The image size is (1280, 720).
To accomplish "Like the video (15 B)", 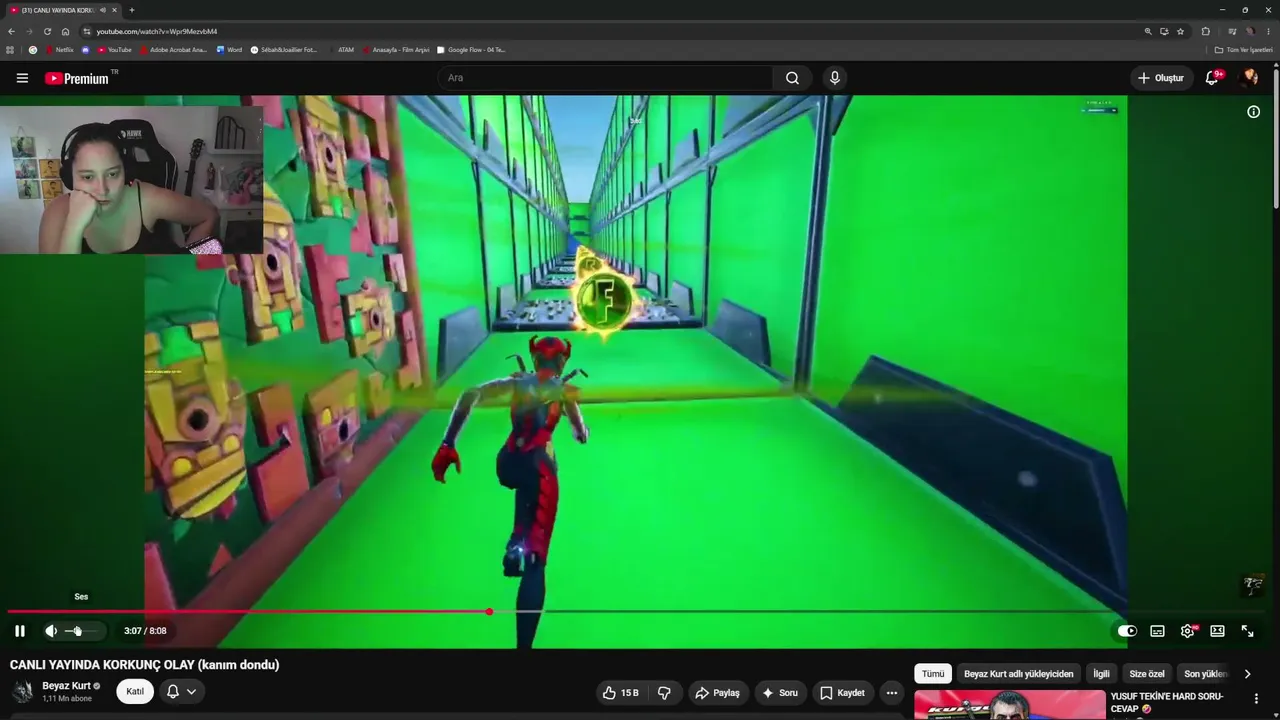I will 620,693.
